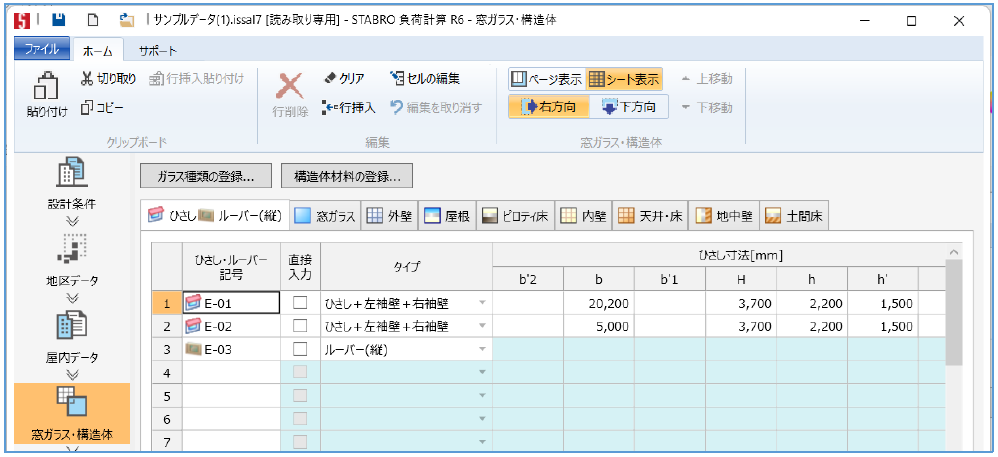The image size is (998, 457).
Task: Expand type dropdown for row E-01
Action: point(484,301)
